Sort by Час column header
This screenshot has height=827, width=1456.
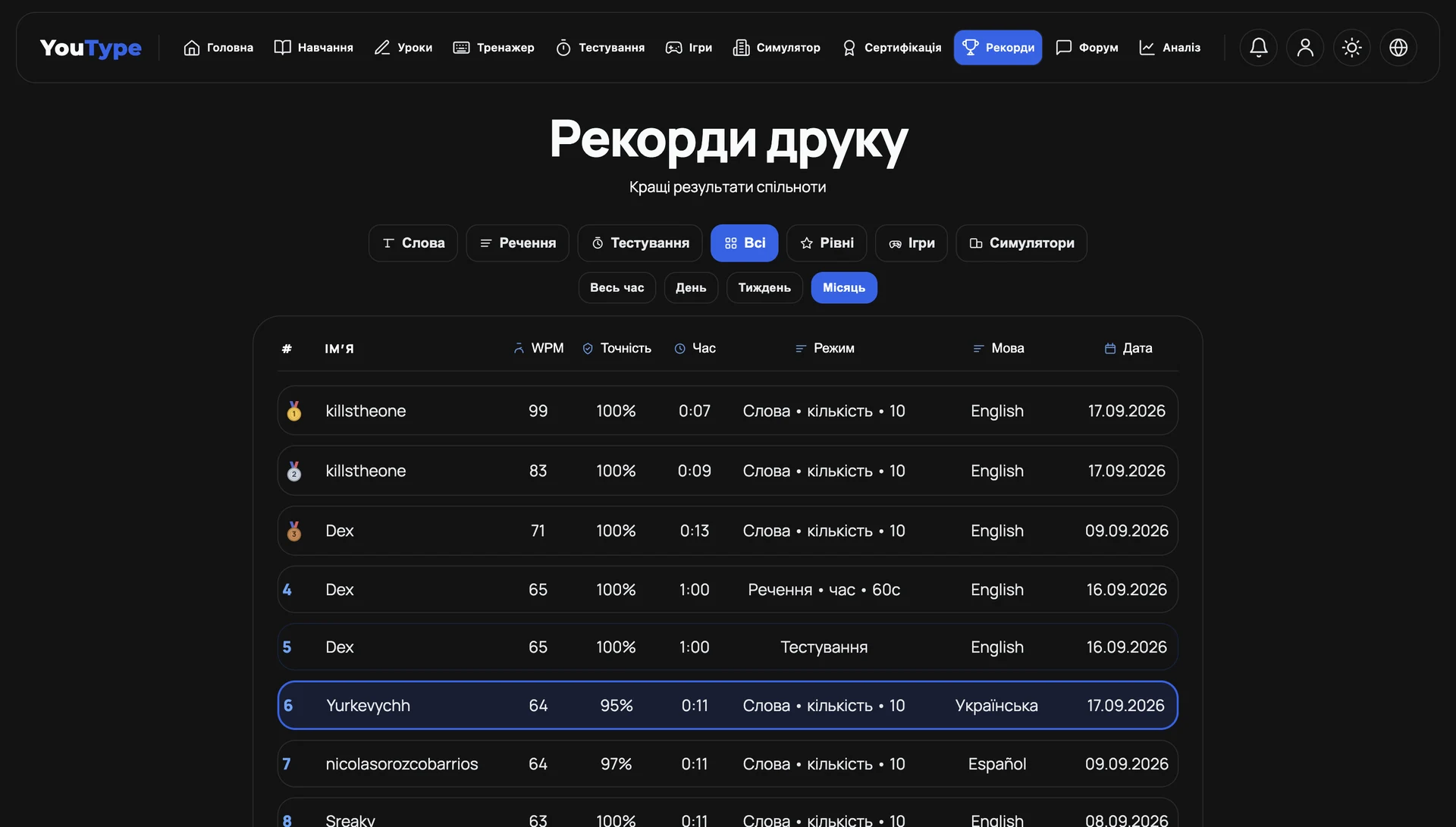(695, 349)
